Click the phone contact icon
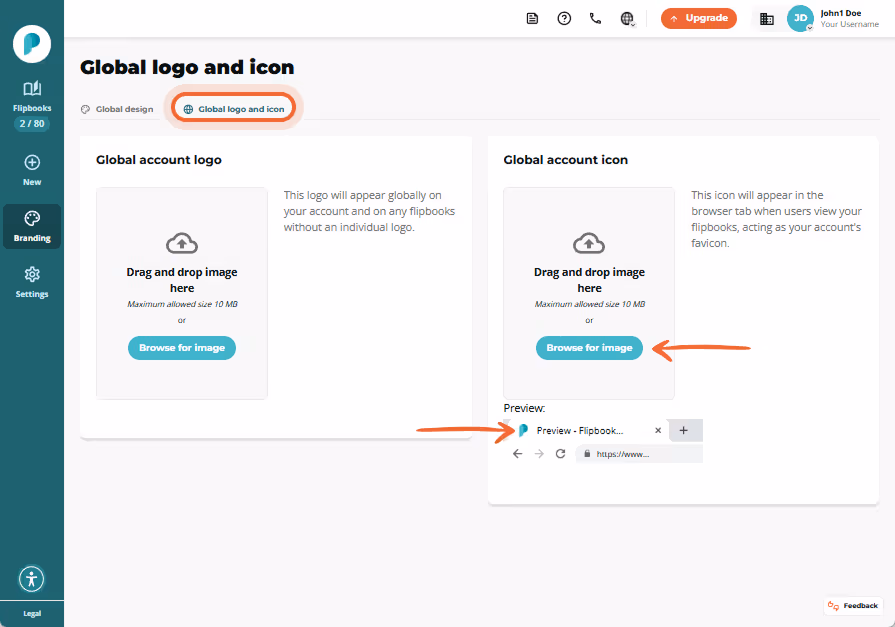 (595, 19)
